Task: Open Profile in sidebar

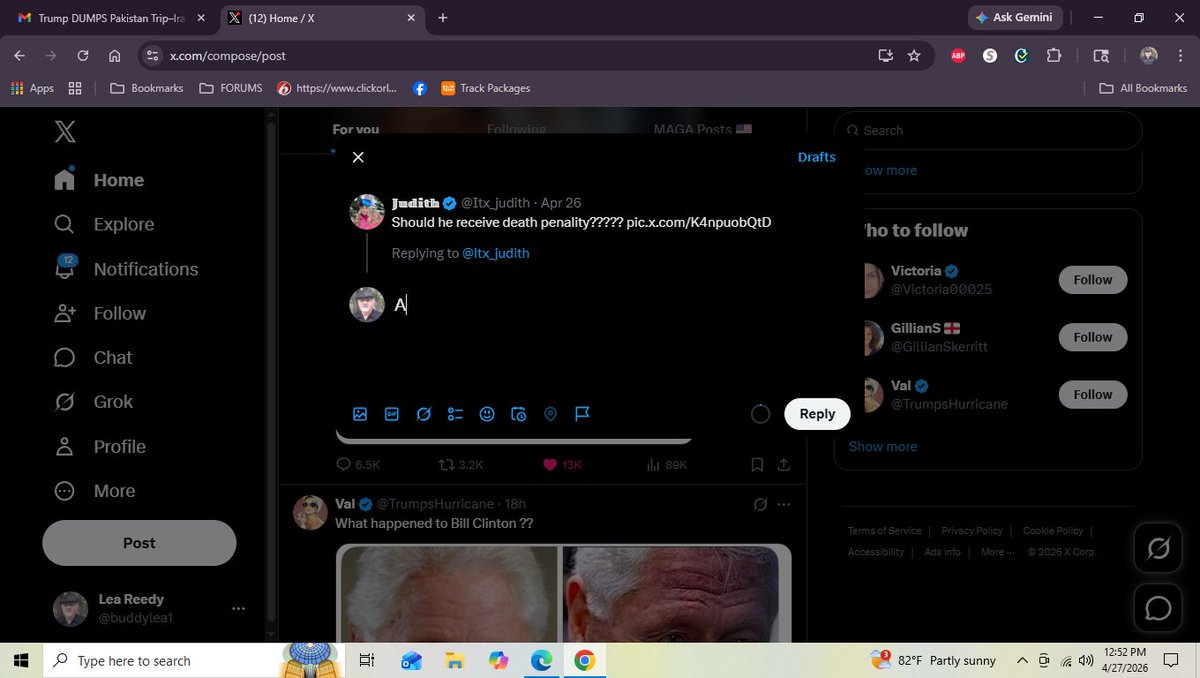Action: click(x=101, y=447)
